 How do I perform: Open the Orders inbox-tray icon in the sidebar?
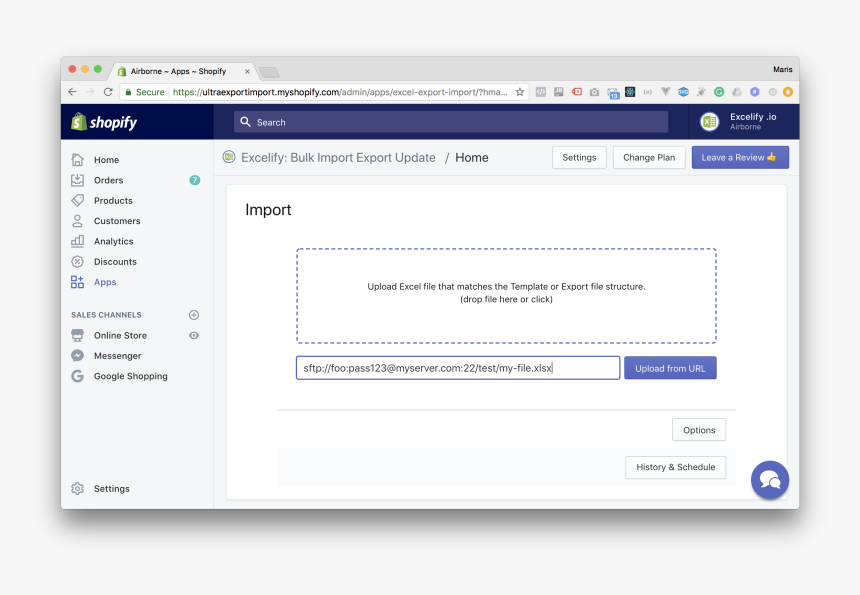point(77,180)
